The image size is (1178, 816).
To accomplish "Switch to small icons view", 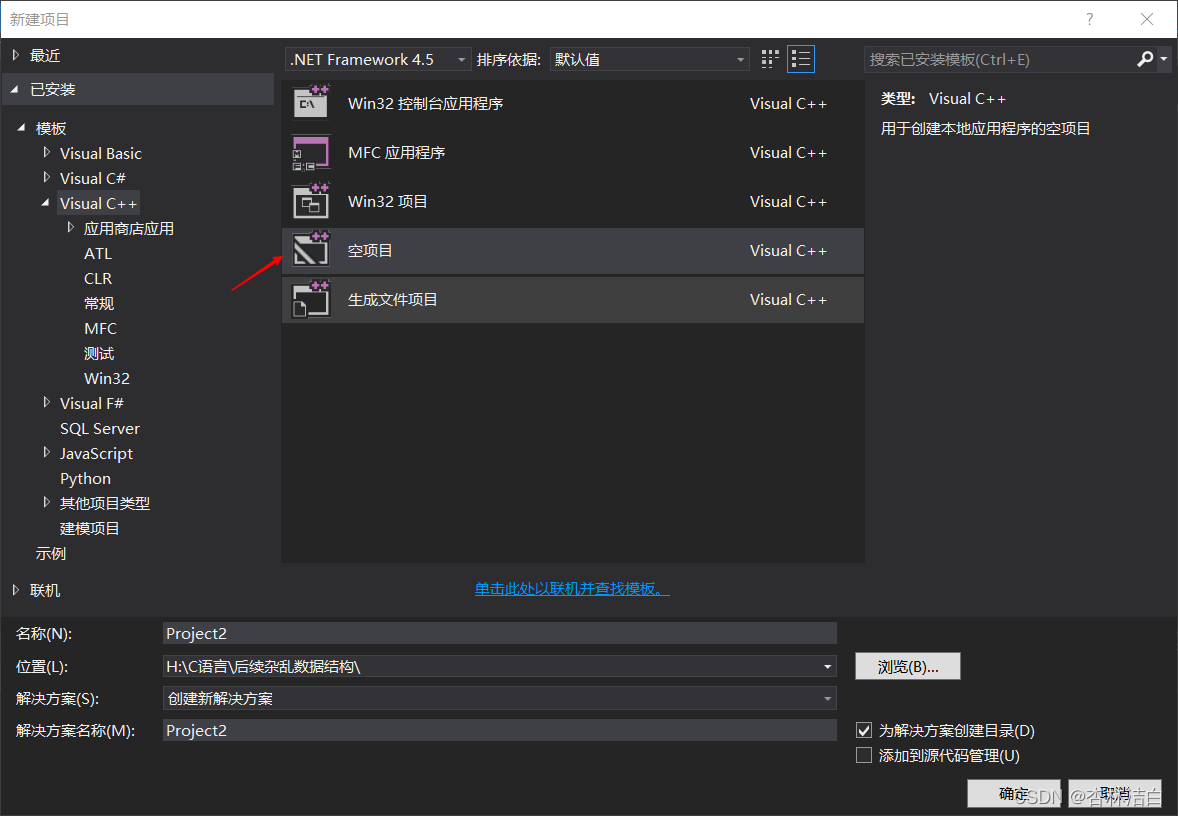I will (770, 59).
